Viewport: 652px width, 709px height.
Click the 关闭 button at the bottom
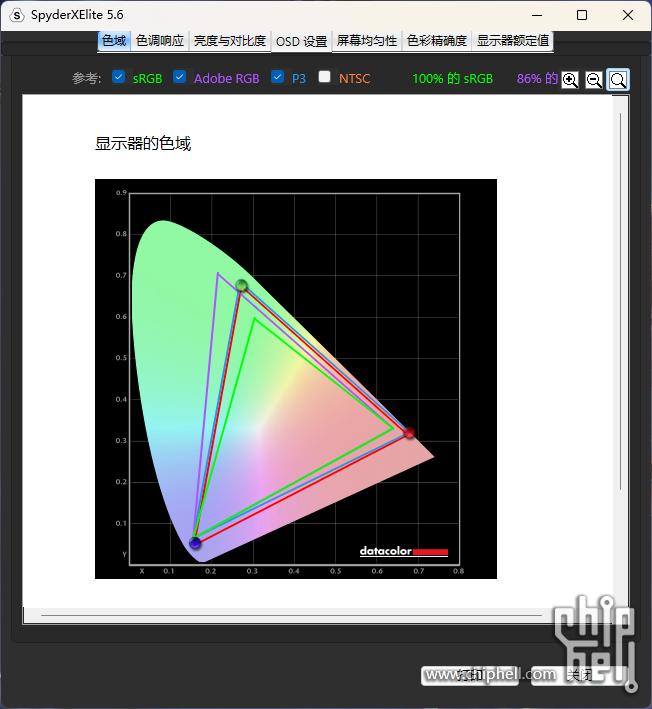[580, 676]
